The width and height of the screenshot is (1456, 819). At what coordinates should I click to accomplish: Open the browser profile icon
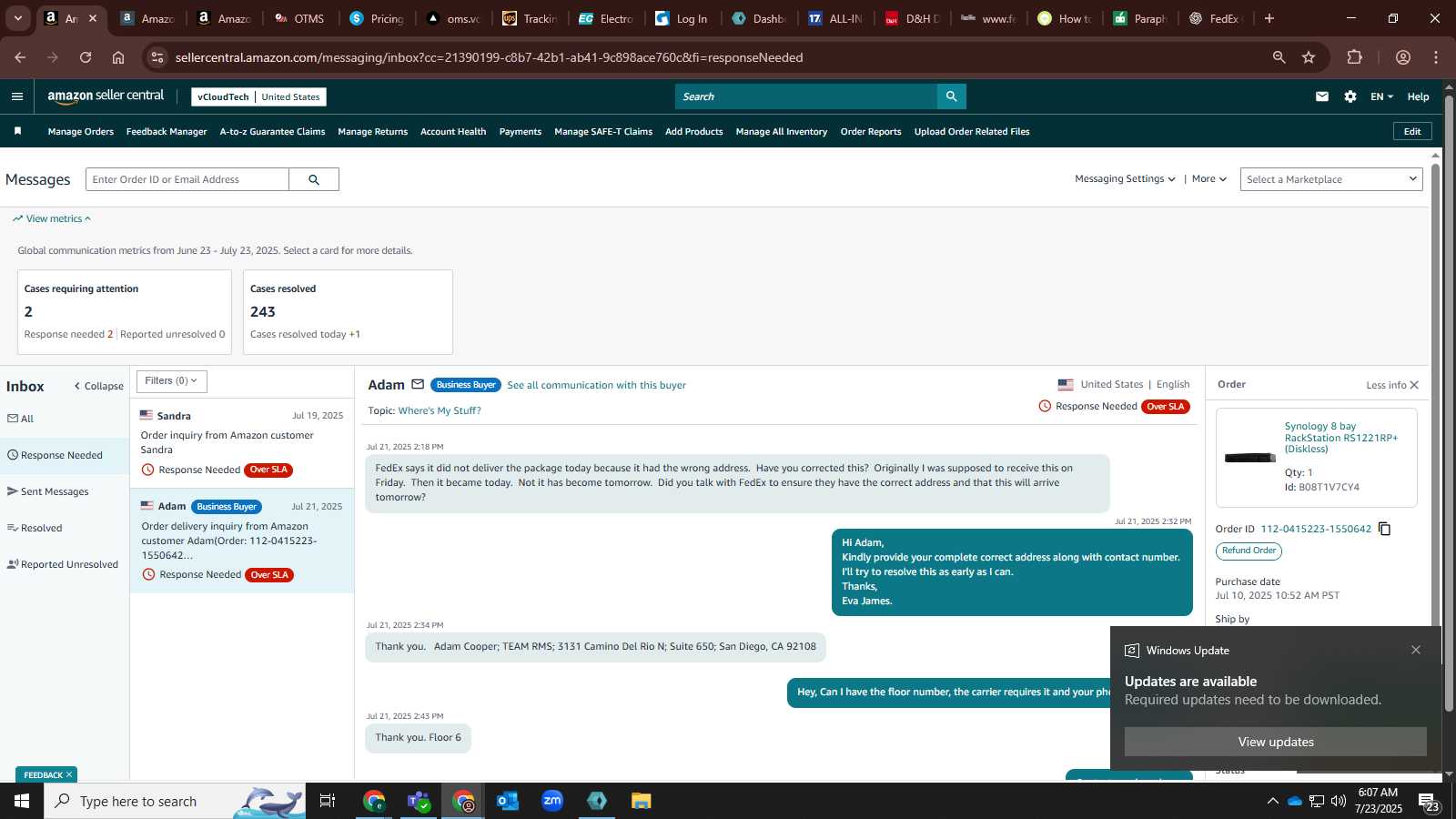coord(1403,57)
